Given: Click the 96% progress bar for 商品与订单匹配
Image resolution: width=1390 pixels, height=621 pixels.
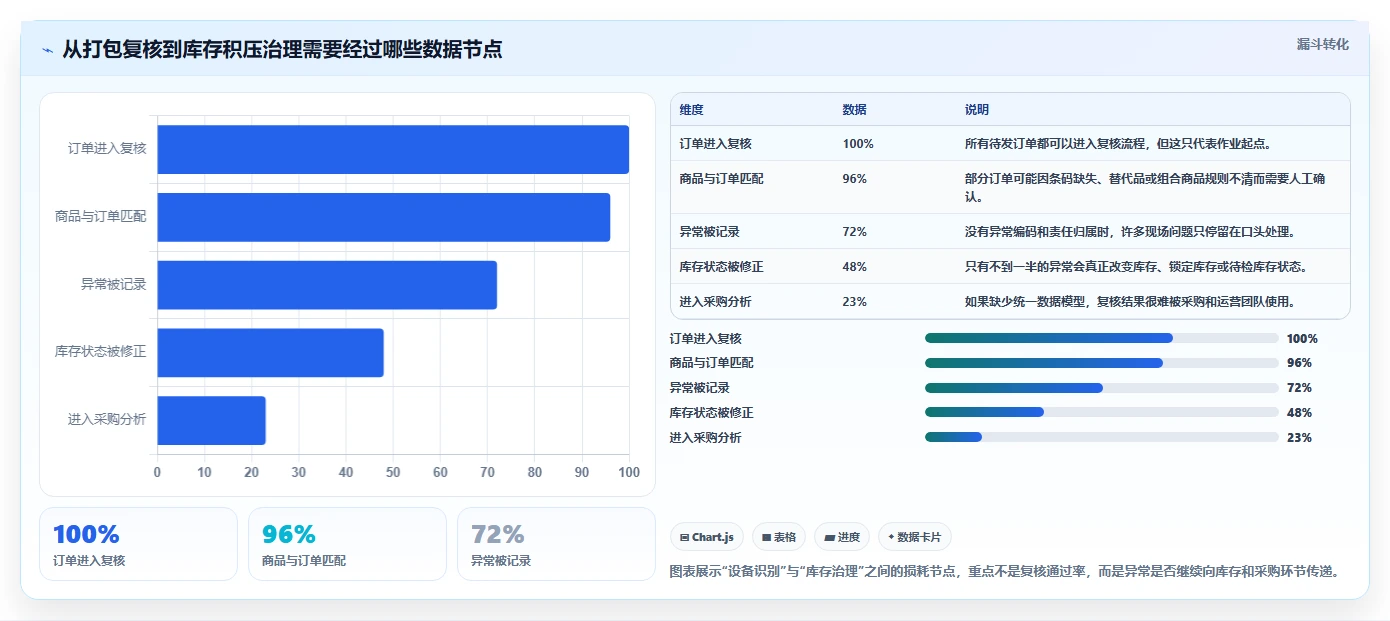Looking at the screenshot, I should click(x=1102, y=363).
